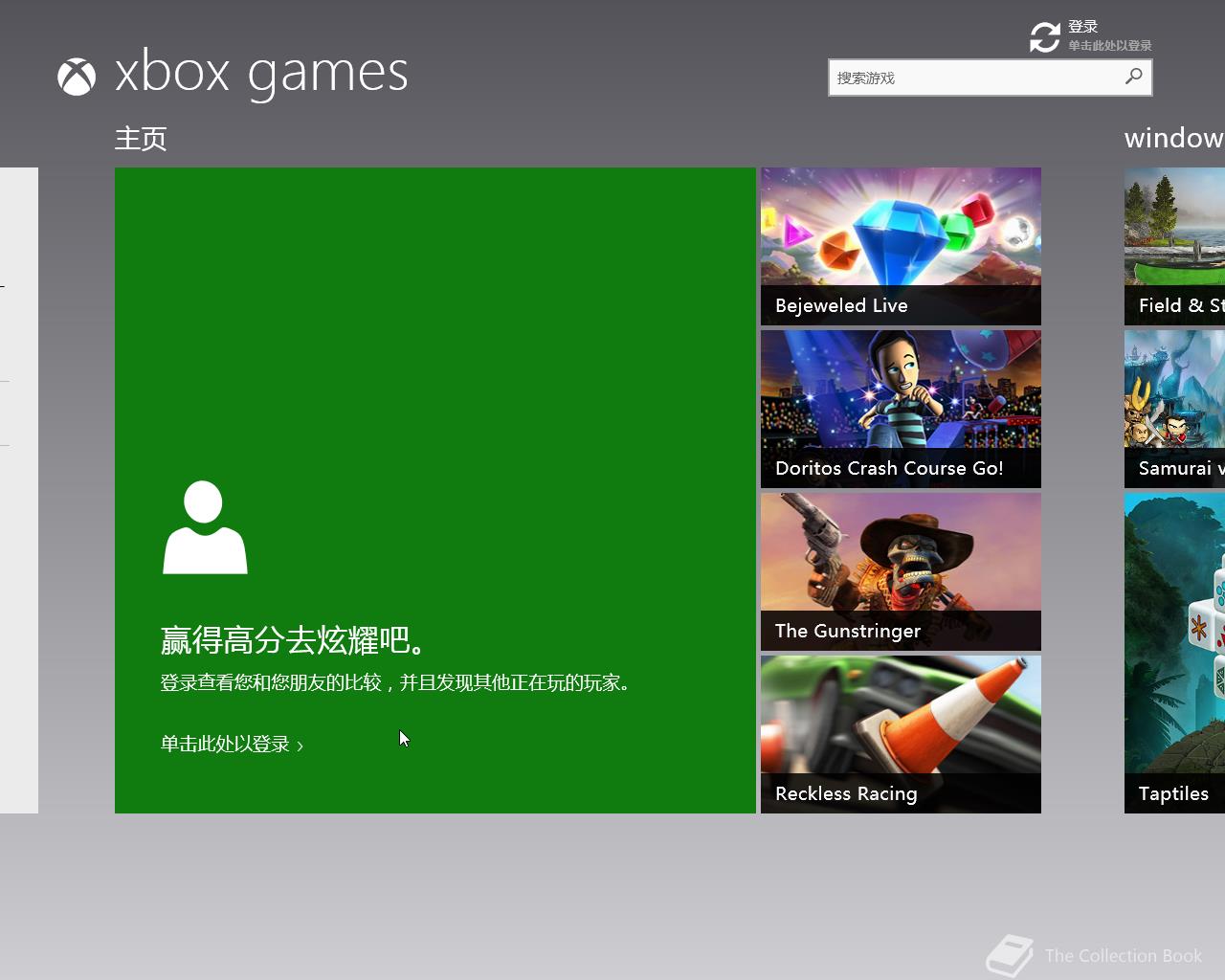Screen dimensions: 1225x980
Task: Open the Samurai game tile
Action: 1174,409
